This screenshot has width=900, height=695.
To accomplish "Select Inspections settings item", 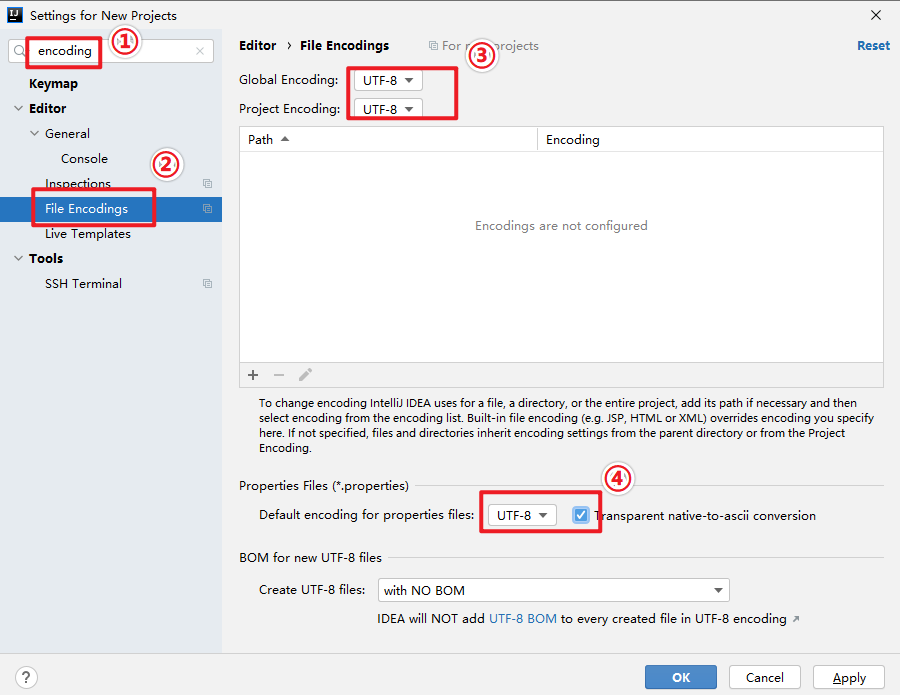I will tap(77, 184).
